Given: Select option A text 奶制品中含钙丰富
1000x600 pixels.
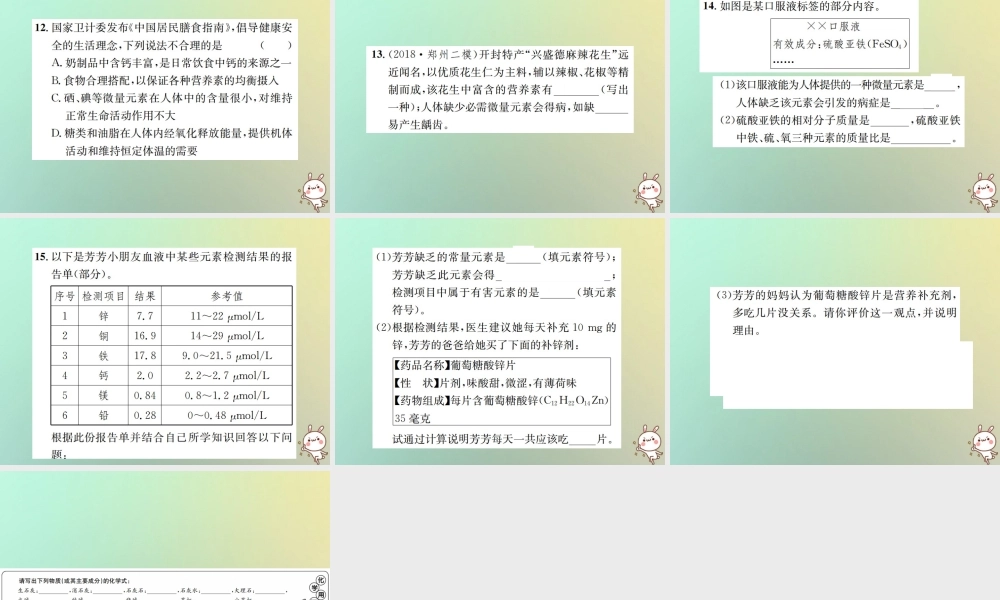Looking at the screenshot, I should coord(172,62).
